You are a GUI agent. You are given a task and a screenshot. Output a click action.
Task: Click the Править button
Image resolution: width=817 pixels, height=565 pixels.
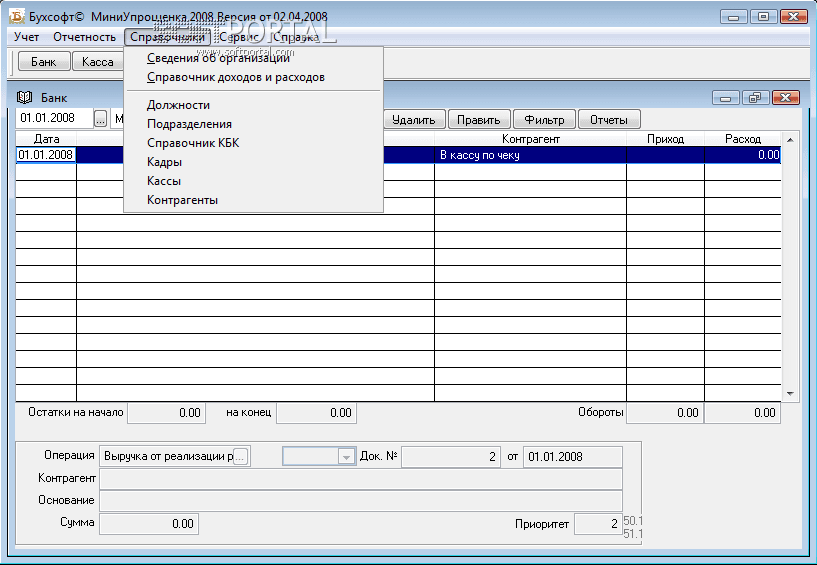(479, 120)
